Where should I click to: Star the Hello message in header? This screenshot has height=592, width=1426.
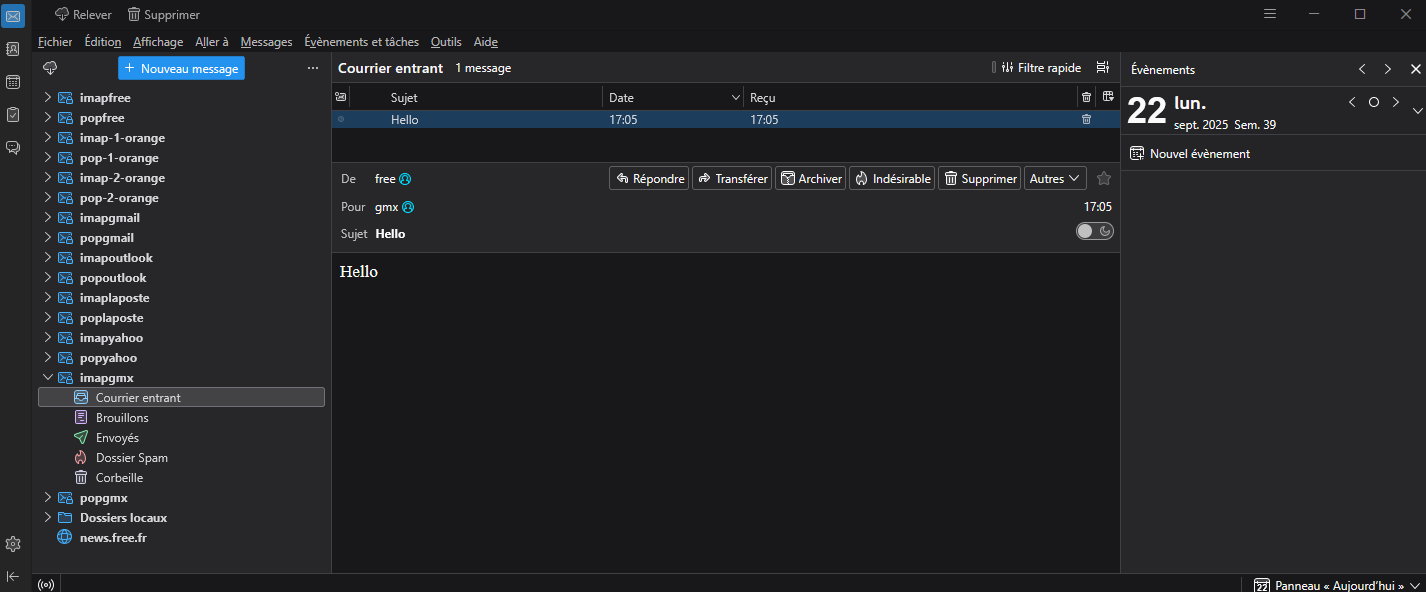click(x=1104, y=179)
